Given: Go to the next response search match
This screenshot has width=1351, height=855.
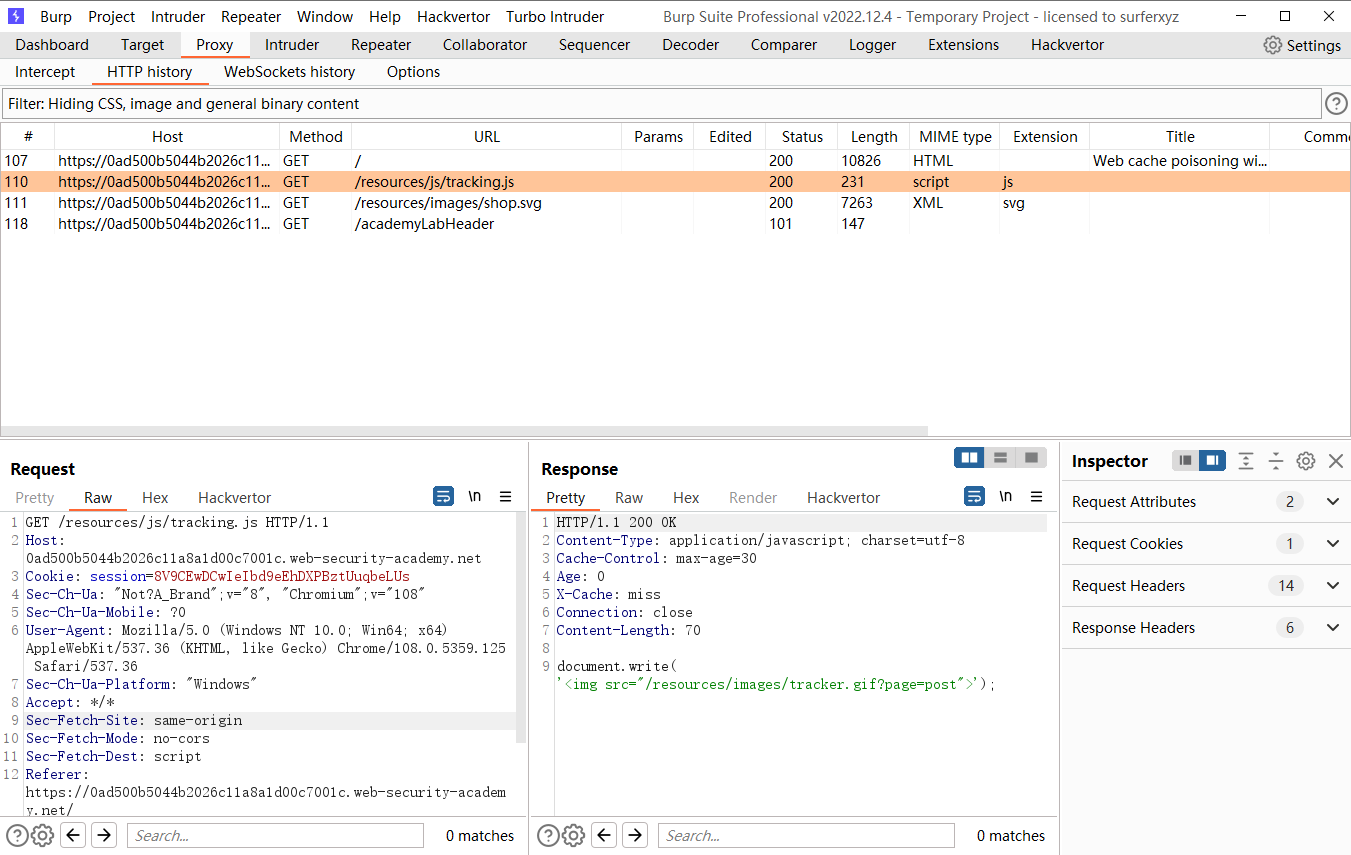Looking at the screenshot, I should pos(635,835).
